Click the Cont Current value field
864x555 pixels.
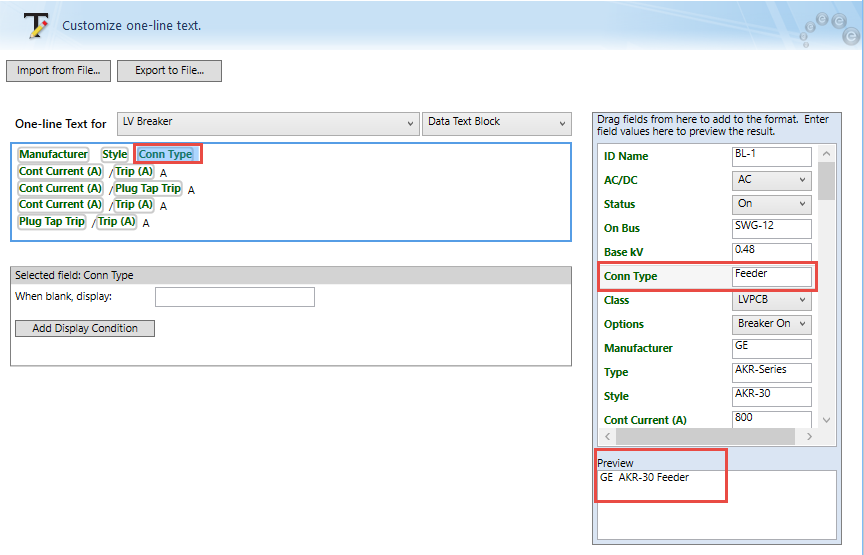[x=771, y=419]
